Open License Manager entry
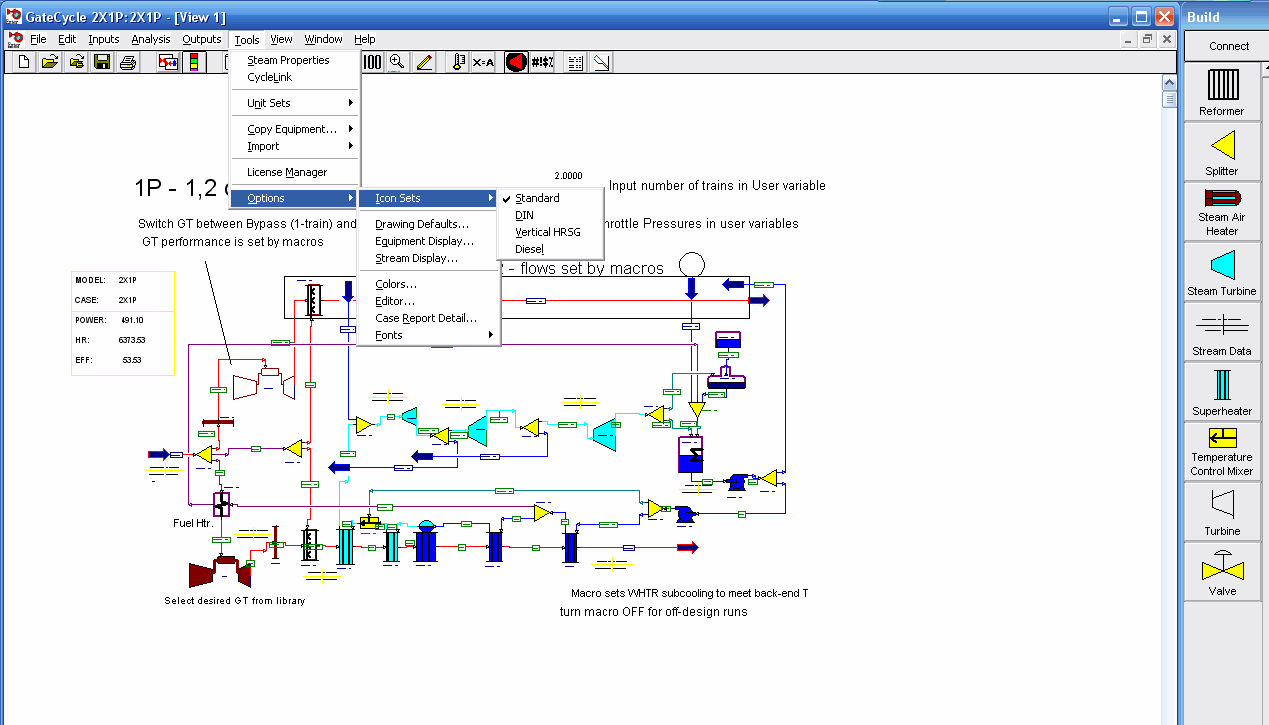This screenshot has width=1269, height=725. point(295,172)
